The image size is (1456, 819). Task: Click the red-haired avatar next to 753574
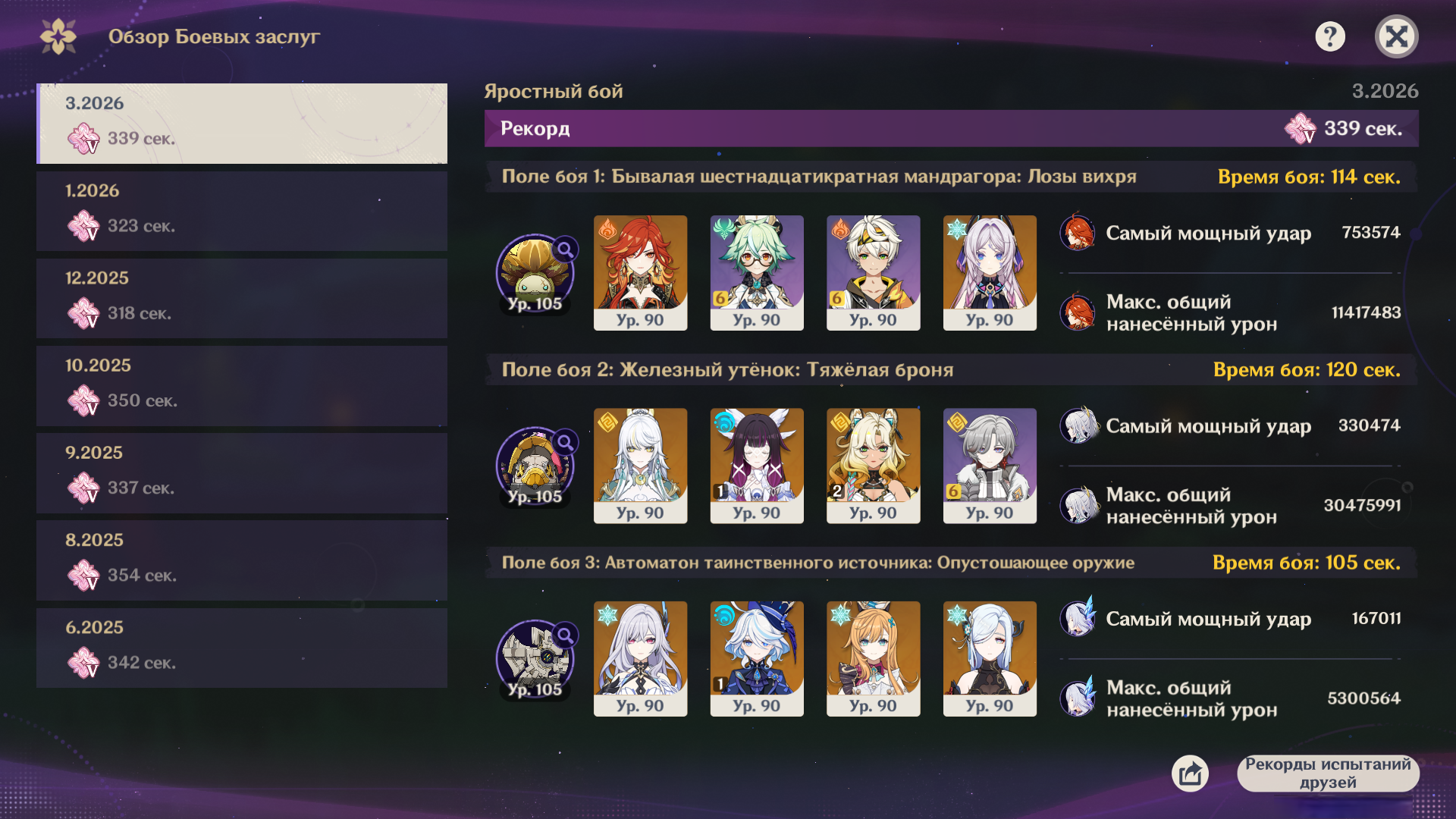tap(1078, 233)
